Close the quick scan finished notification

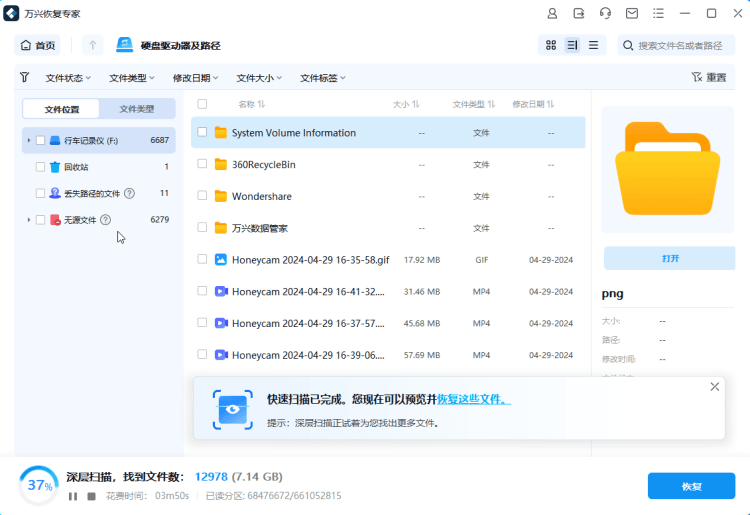(x=715, y=386)
